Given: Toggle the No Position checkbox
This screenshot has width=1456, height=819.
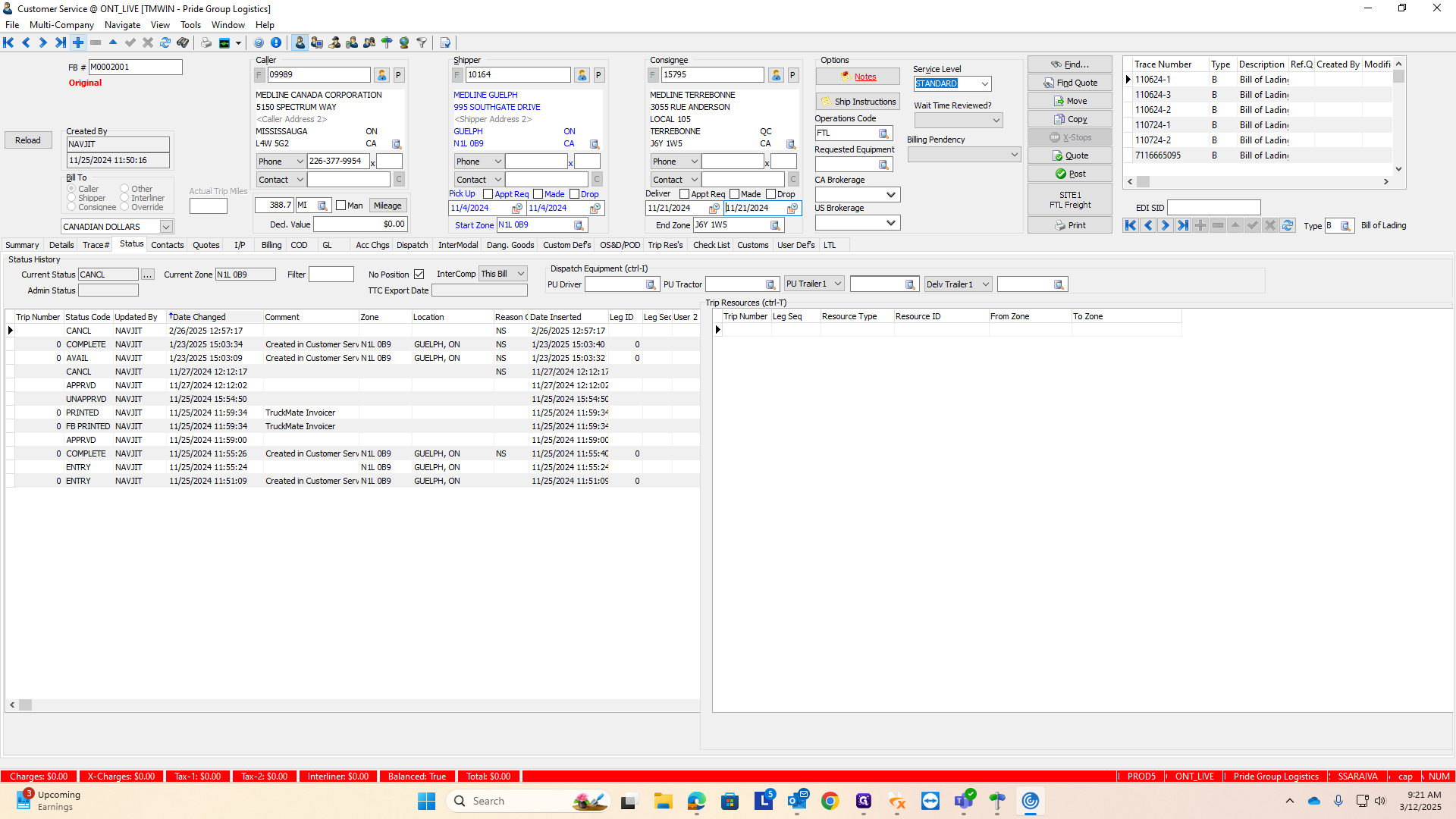Looking at the screenshot, I should [419, 275].
